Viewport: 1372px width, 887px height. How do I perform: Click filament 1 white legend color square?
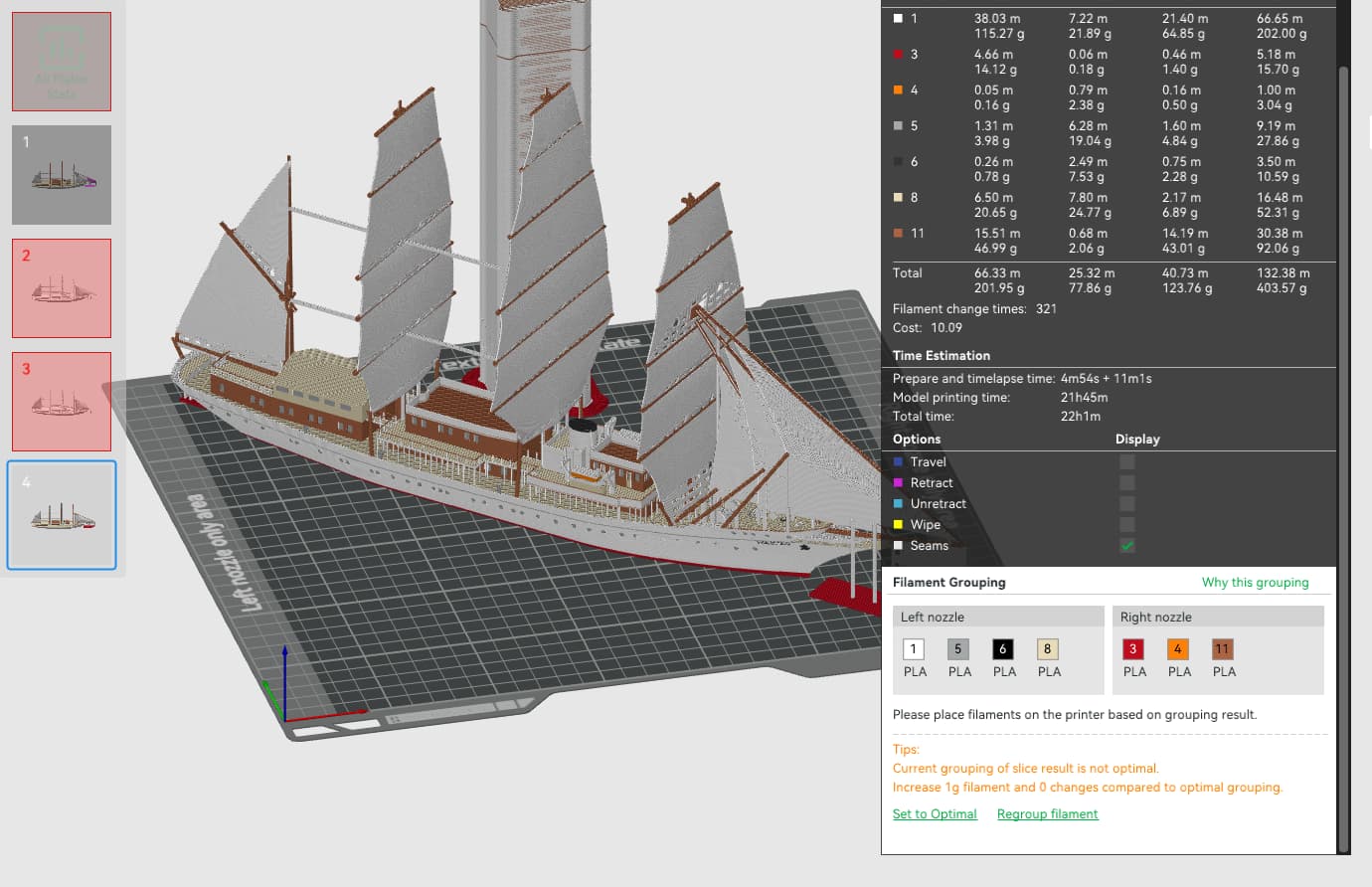[898, 18]
